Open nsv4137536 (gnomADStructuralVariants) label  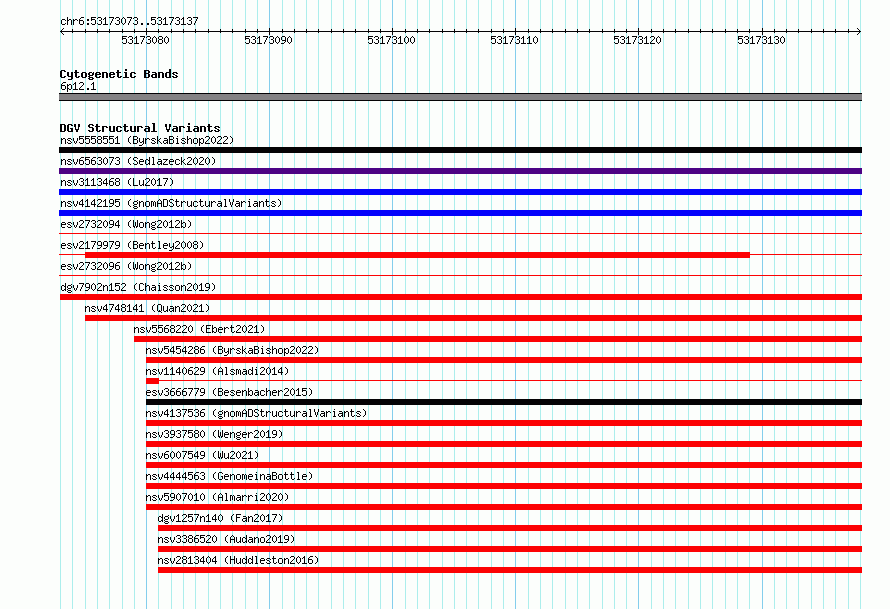[257, 413]
